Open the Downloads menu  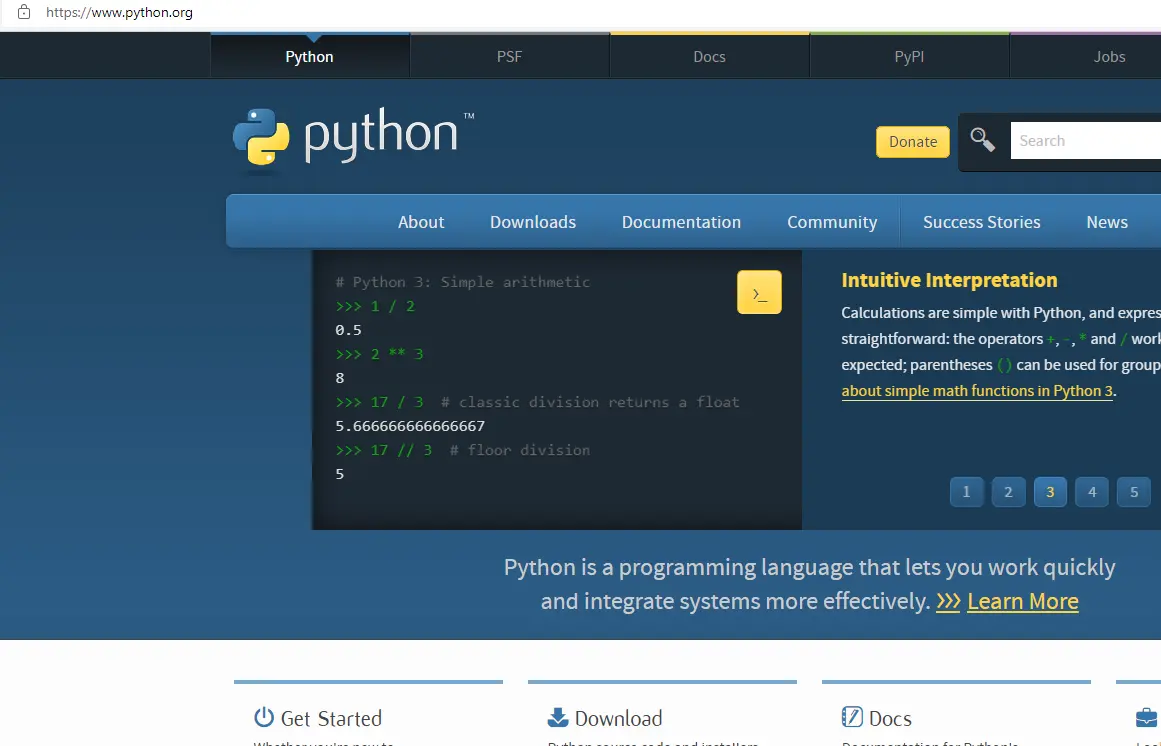[x=533, y=222]
